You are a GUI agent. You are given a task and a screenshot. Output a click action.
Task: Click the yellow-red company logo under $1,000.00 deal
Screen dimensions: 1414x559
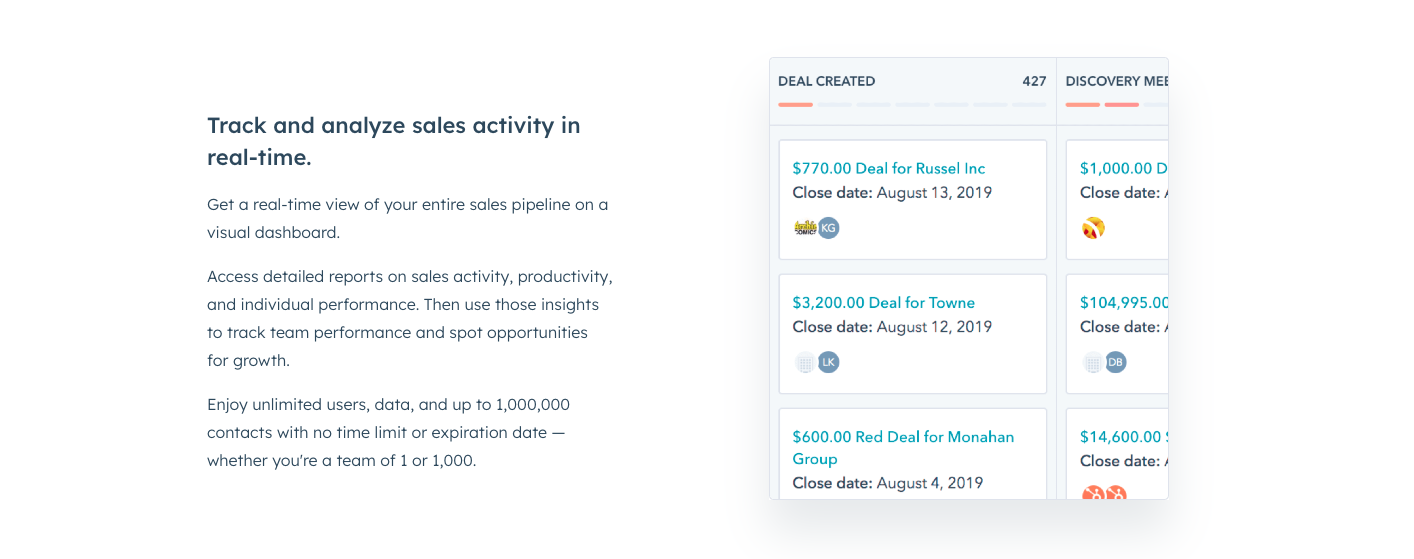click(1093, 228)
